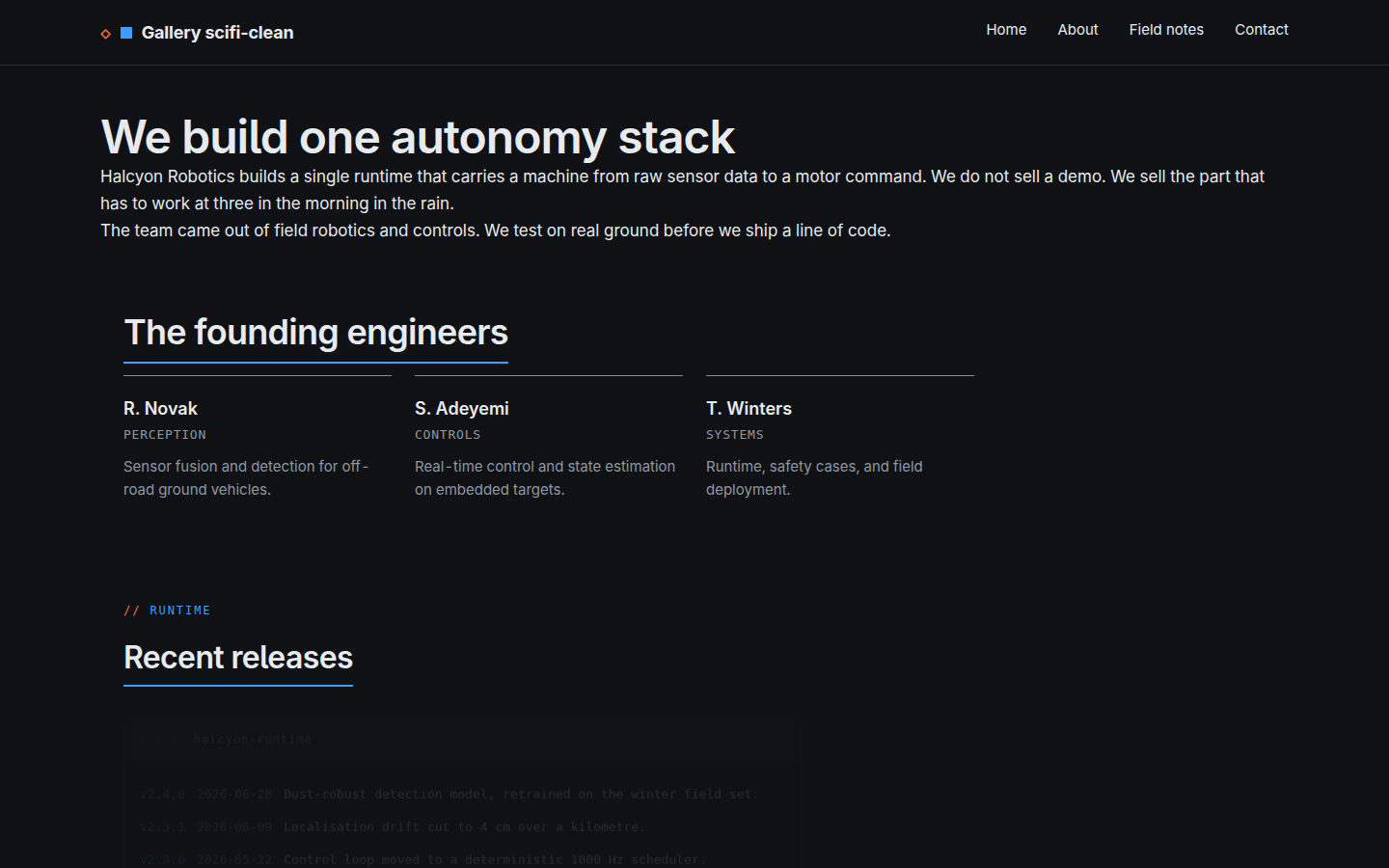The image size is (1389, 868).
Task: Click the "CONTROLS" role label
Action: (x=448, y=435)
